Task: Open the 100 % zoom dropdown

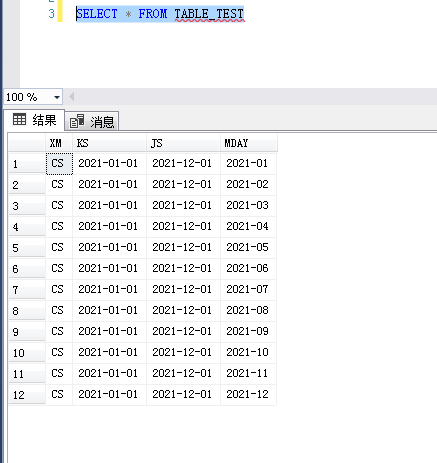Action: pyautogui.click(x=57, y=97)
